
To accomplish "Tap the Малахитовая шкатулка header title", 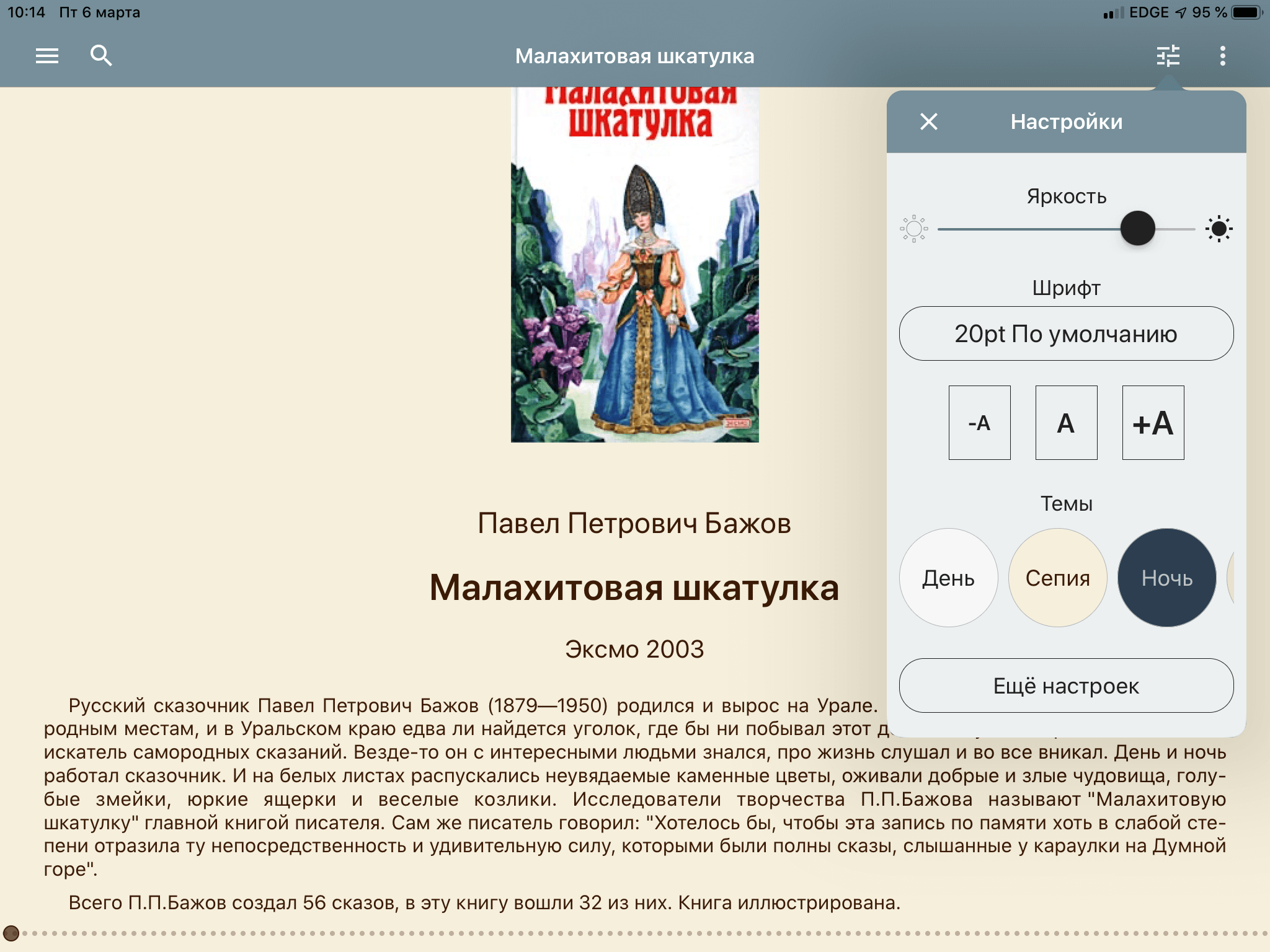I will pyautogui.click(x=634, y=56).
